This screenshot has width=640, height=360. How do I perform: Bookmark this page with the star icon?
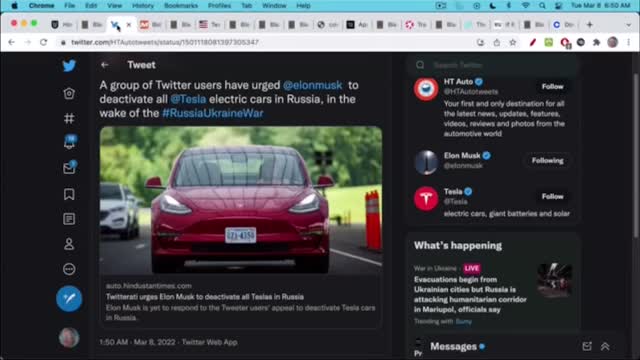pos(513,42)
